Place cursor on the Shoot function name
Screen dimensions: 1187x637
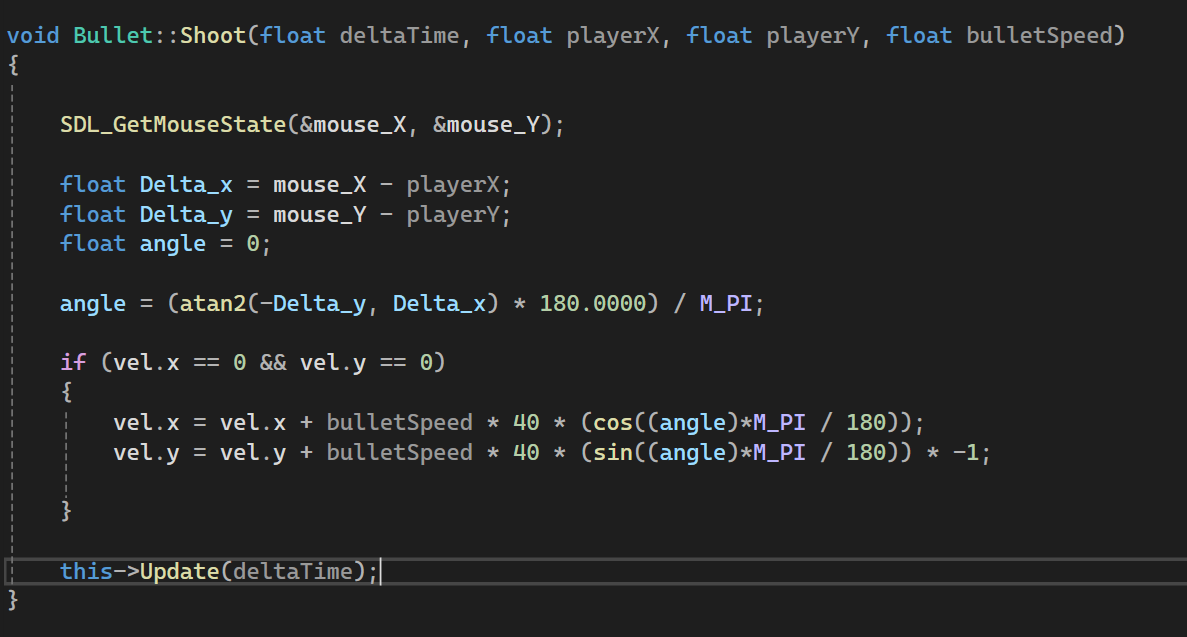(213, 36)
